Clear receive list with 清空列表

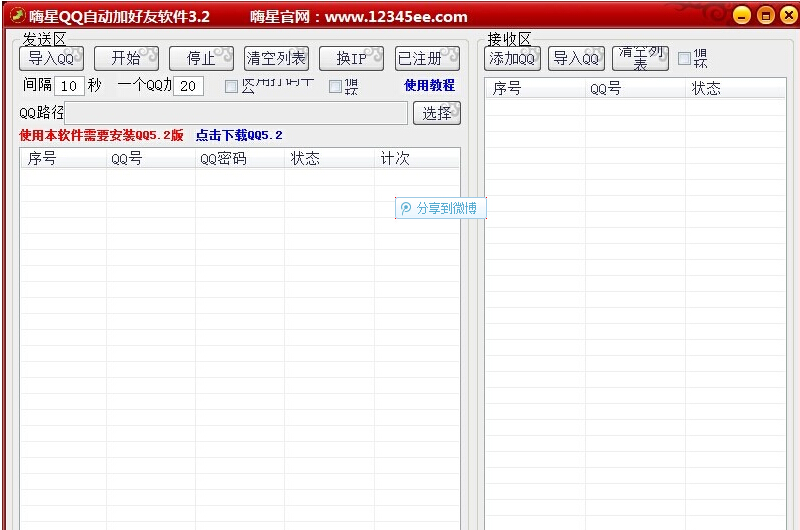pos(640,58)
